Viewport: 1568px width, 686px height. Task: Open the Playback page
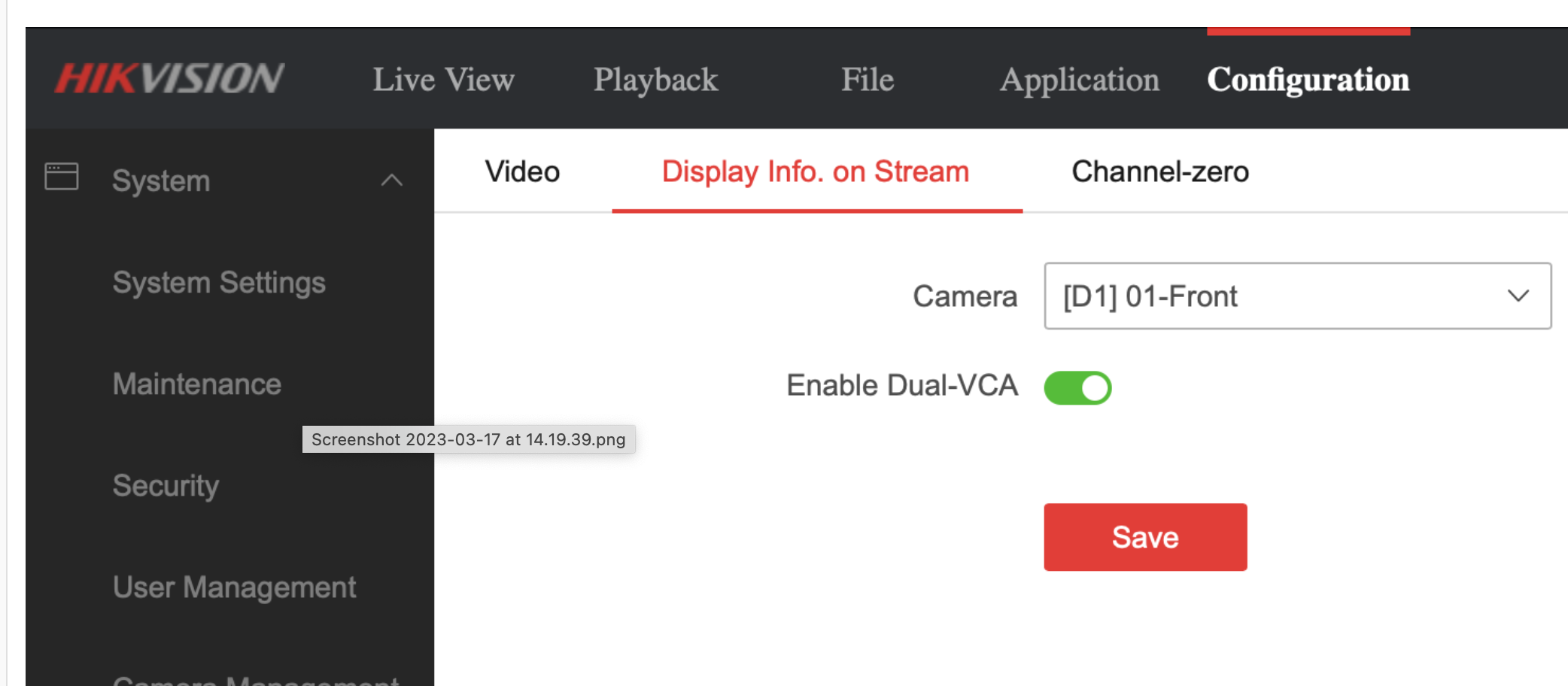pyautogui.click(x=655, y=80)
